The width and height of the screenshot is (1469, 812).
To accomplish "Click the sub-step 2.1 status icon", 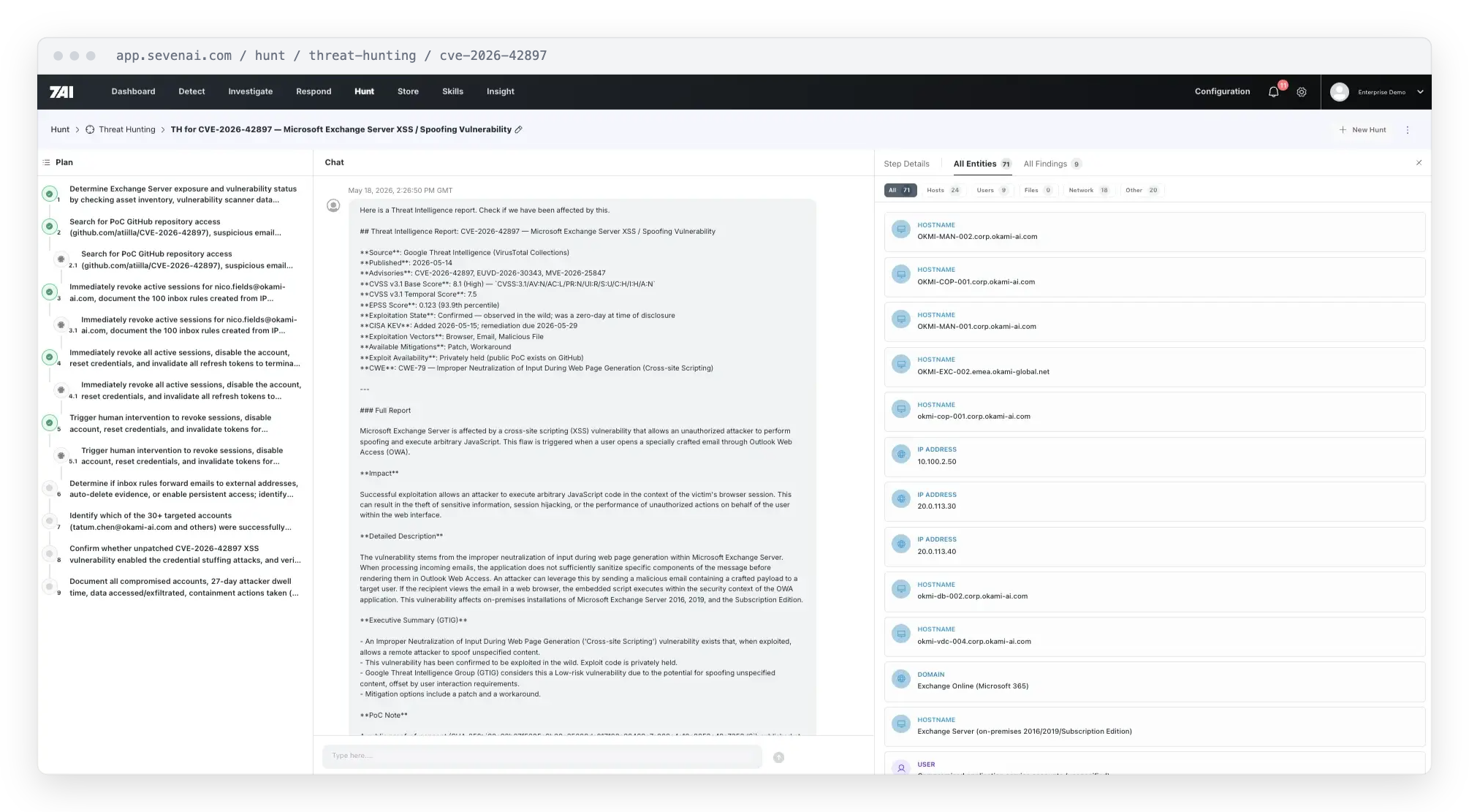I will click(x=61, y=259).
